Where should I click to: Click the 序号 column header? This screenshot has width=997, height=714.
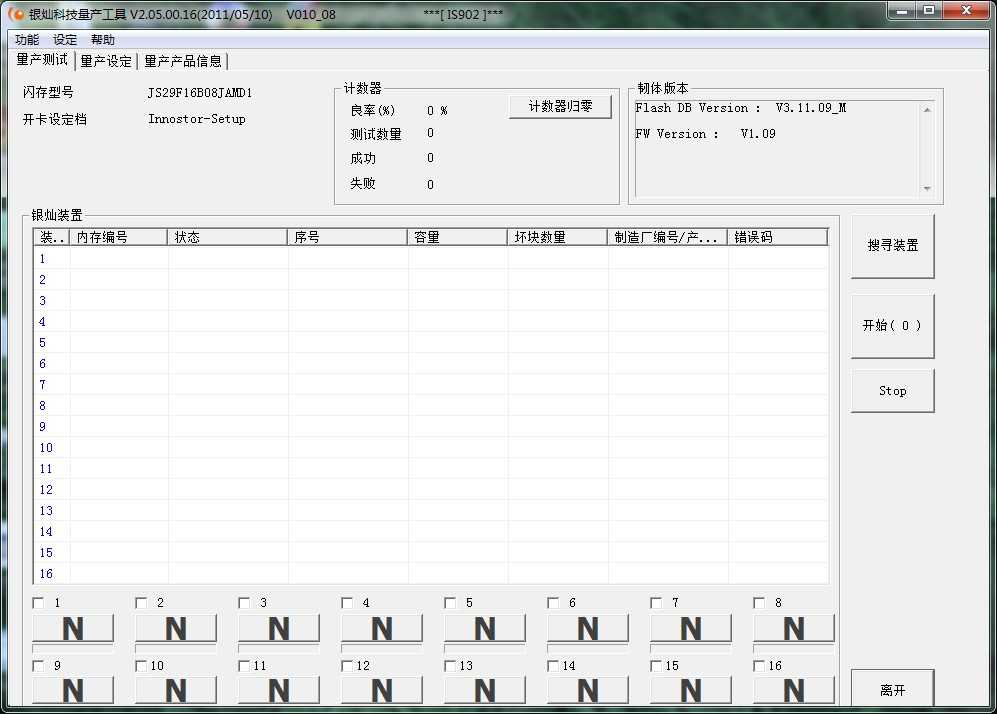pos(347,237)
